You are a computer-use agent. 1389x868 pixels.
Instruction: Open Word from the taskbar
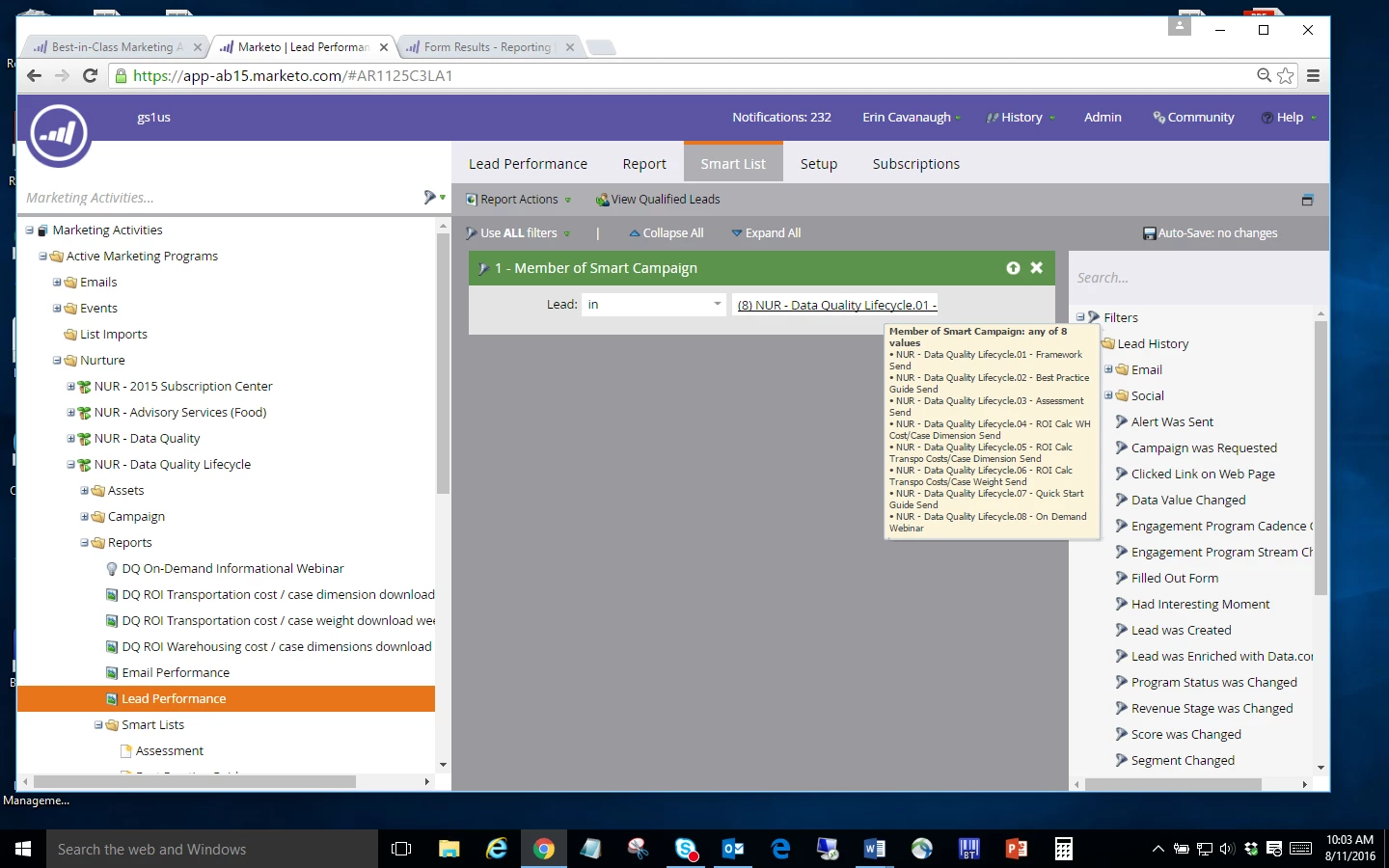875,849
